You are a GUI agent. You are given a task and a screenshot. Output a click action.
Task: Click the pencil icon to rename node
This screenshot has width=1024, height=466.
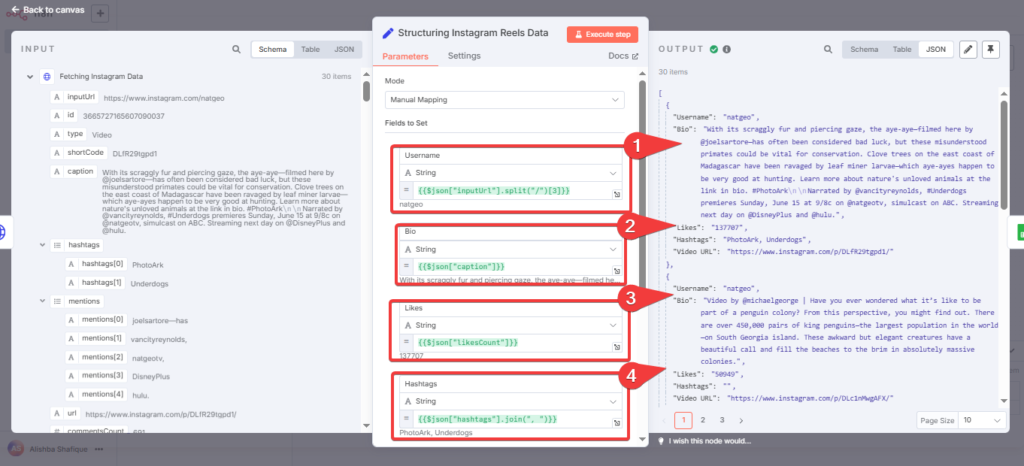[x=388, y=33]
